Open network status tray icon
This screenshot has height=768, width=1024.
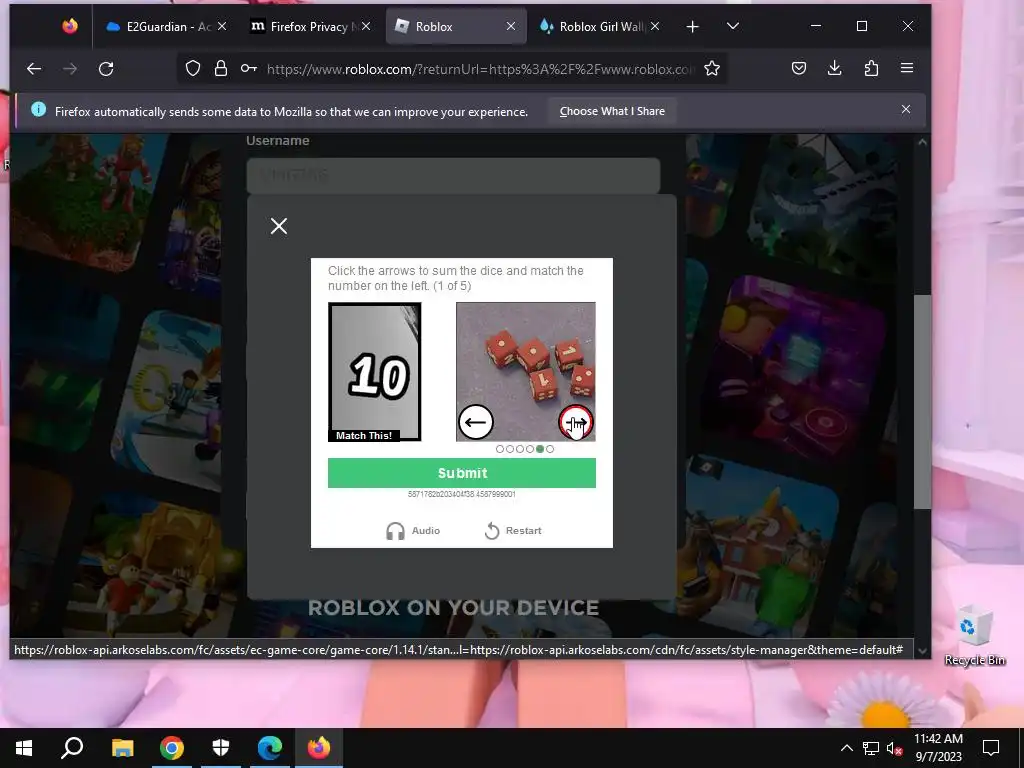[871, 748]
